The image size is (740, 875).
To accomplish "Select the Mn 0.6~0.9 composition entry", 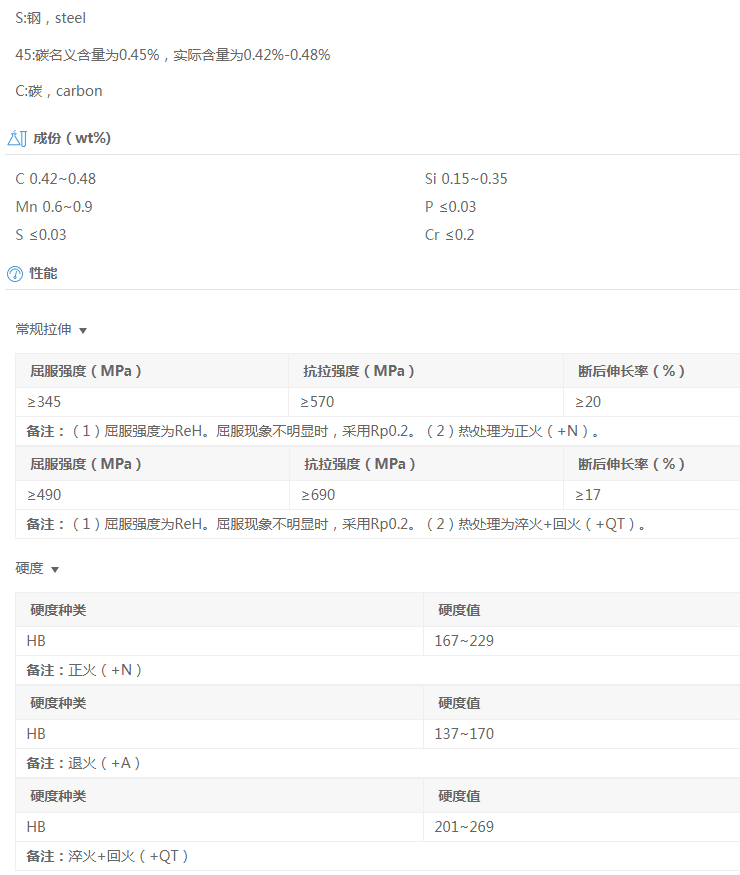I will [54, 207].
